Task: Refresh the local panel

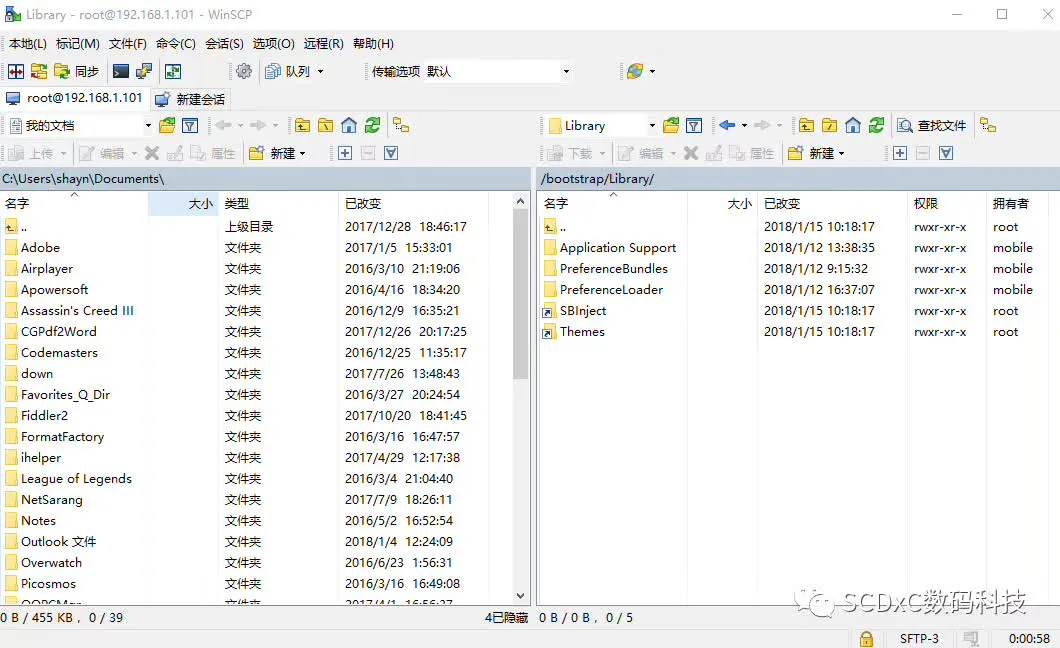Action: pyautogui.click(x=372, y=125)
